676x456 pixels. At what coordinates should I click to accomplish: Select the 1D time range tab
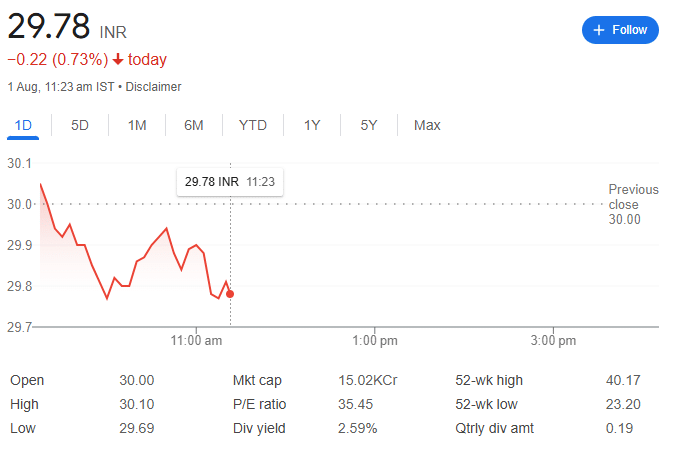point(23,125)
